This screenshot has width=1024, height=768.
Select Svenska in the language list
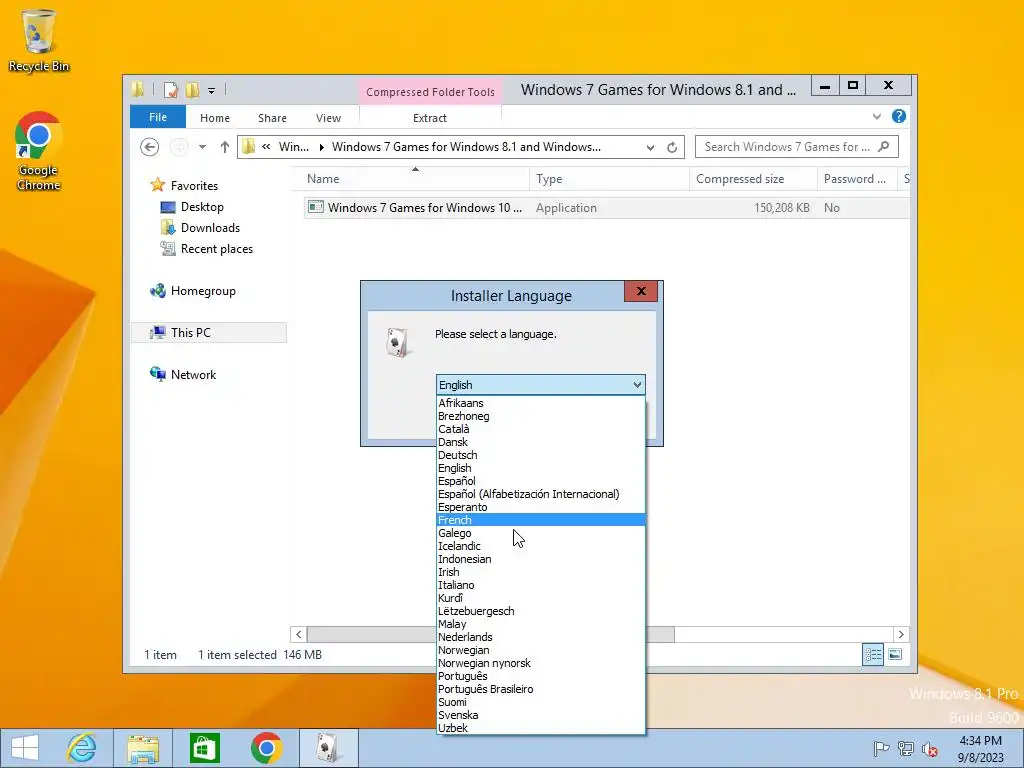tap(541, 715)
